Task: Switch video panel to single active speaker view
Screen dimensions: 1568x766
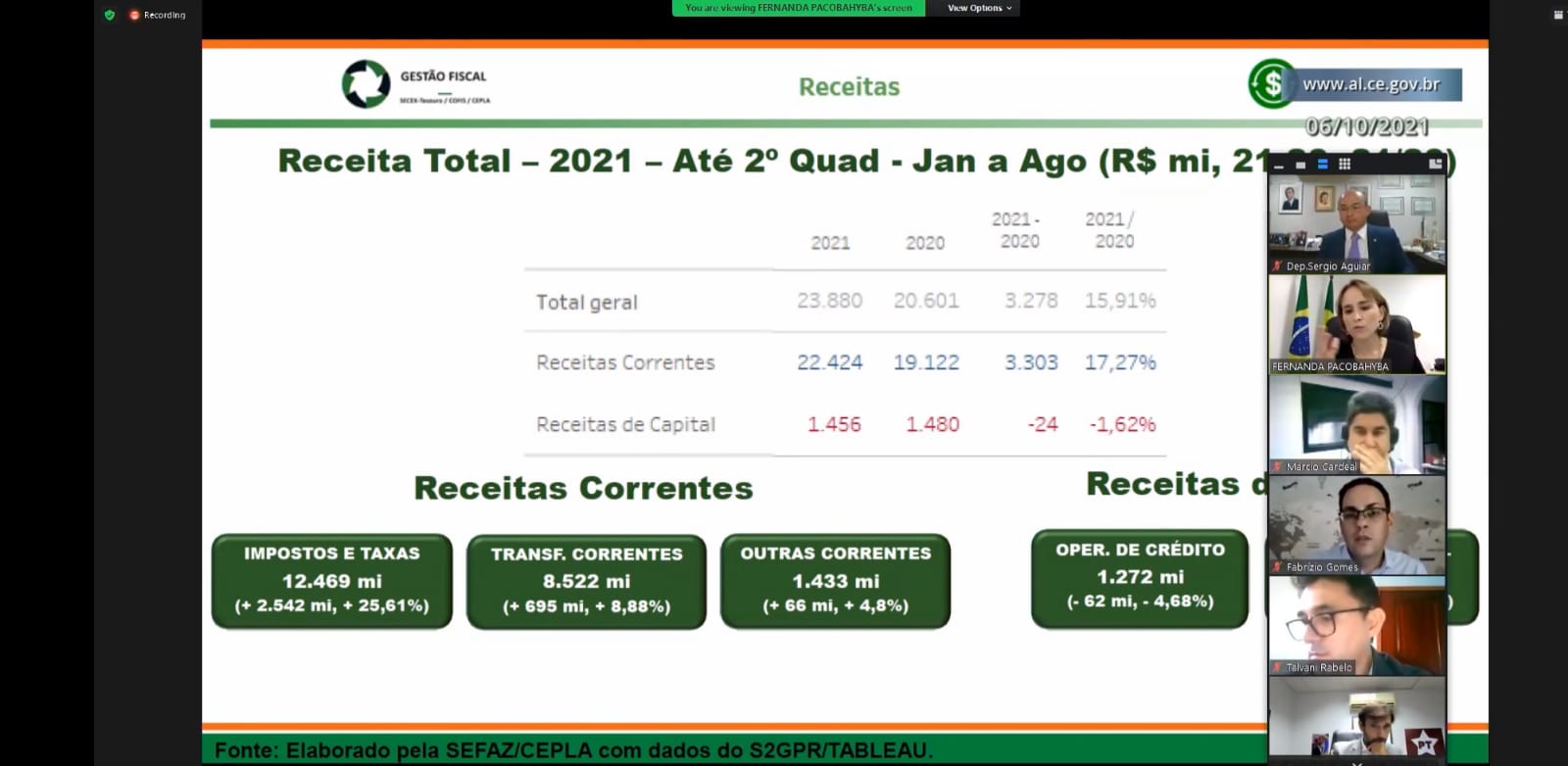Action: [1300, 165]
